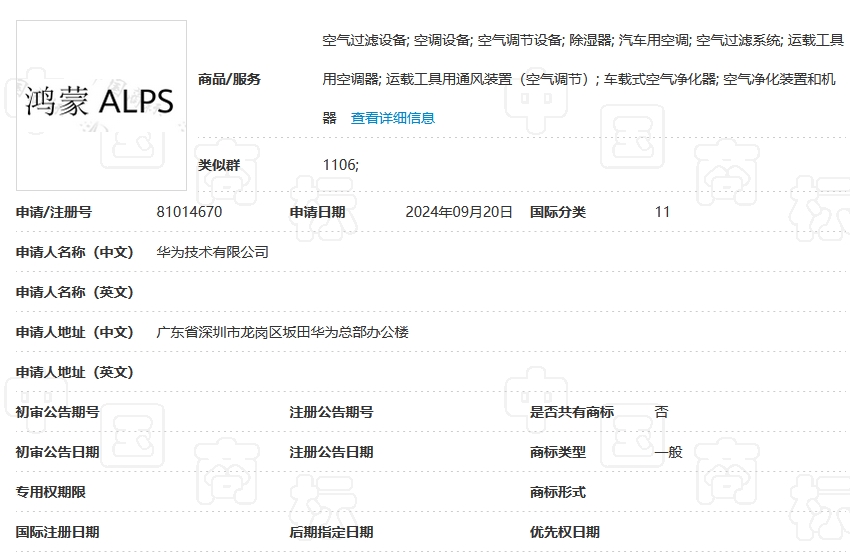Click the 后期指定日期 label
The image size is (850, 552).
coord(331,532)
